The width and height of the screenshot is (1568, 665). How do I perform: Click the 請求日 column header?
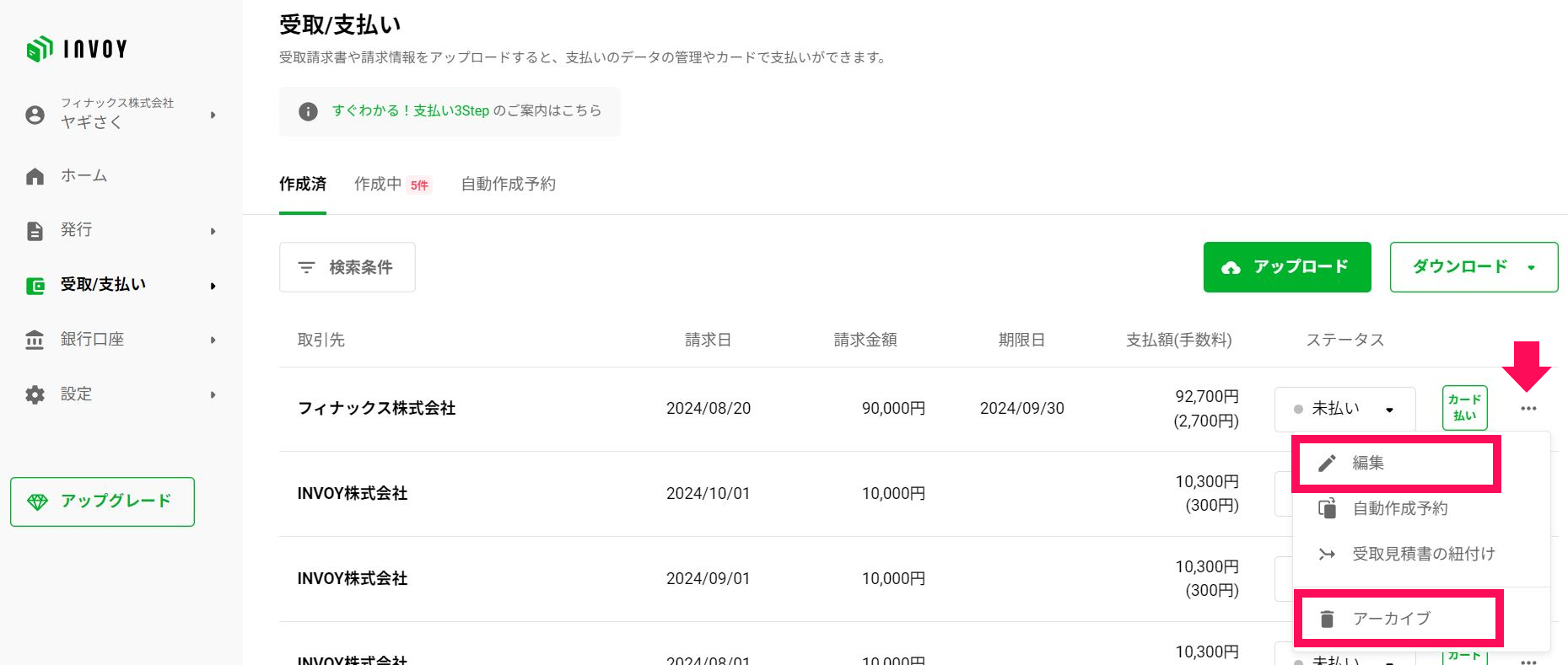[x=708, y=340]
